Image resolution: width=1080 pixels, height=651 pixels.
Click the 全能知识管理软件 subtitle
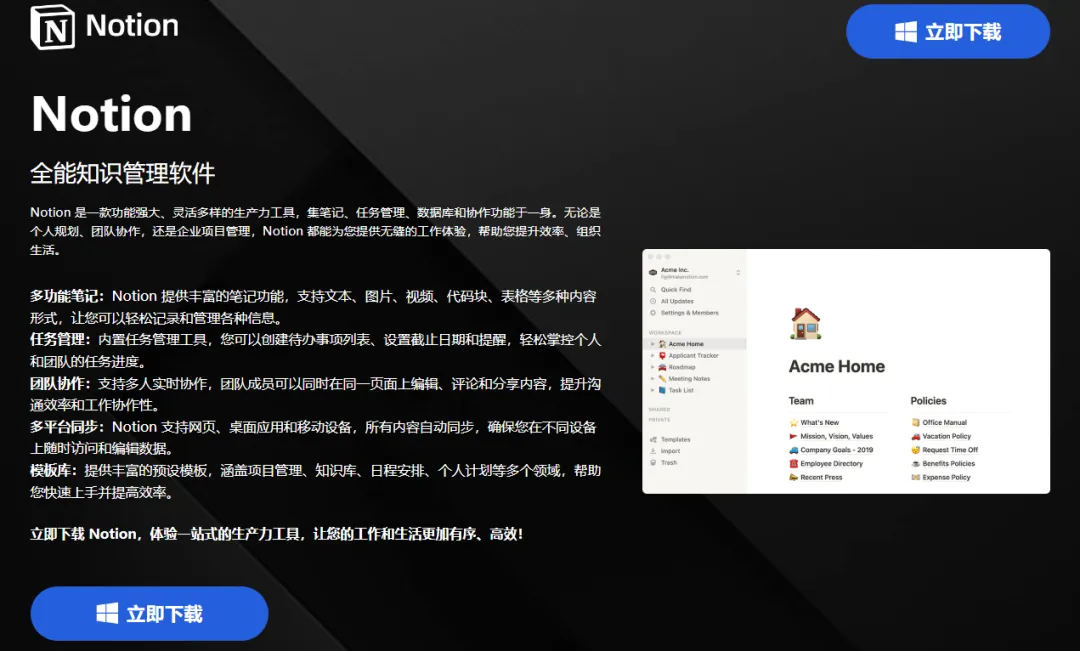(123, 173)
